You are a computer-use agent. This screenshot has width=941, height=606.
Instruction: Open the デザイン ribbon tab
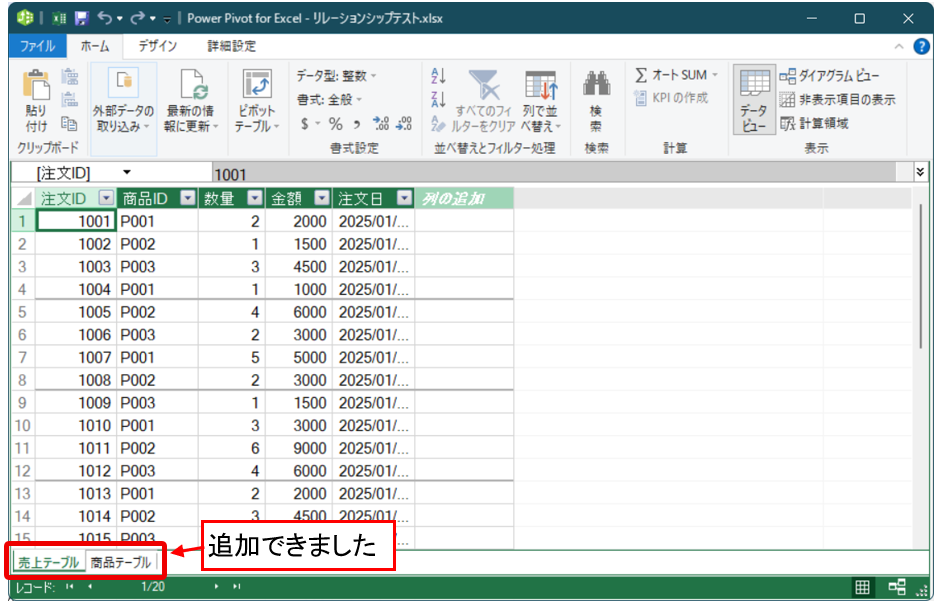(158, 46)
